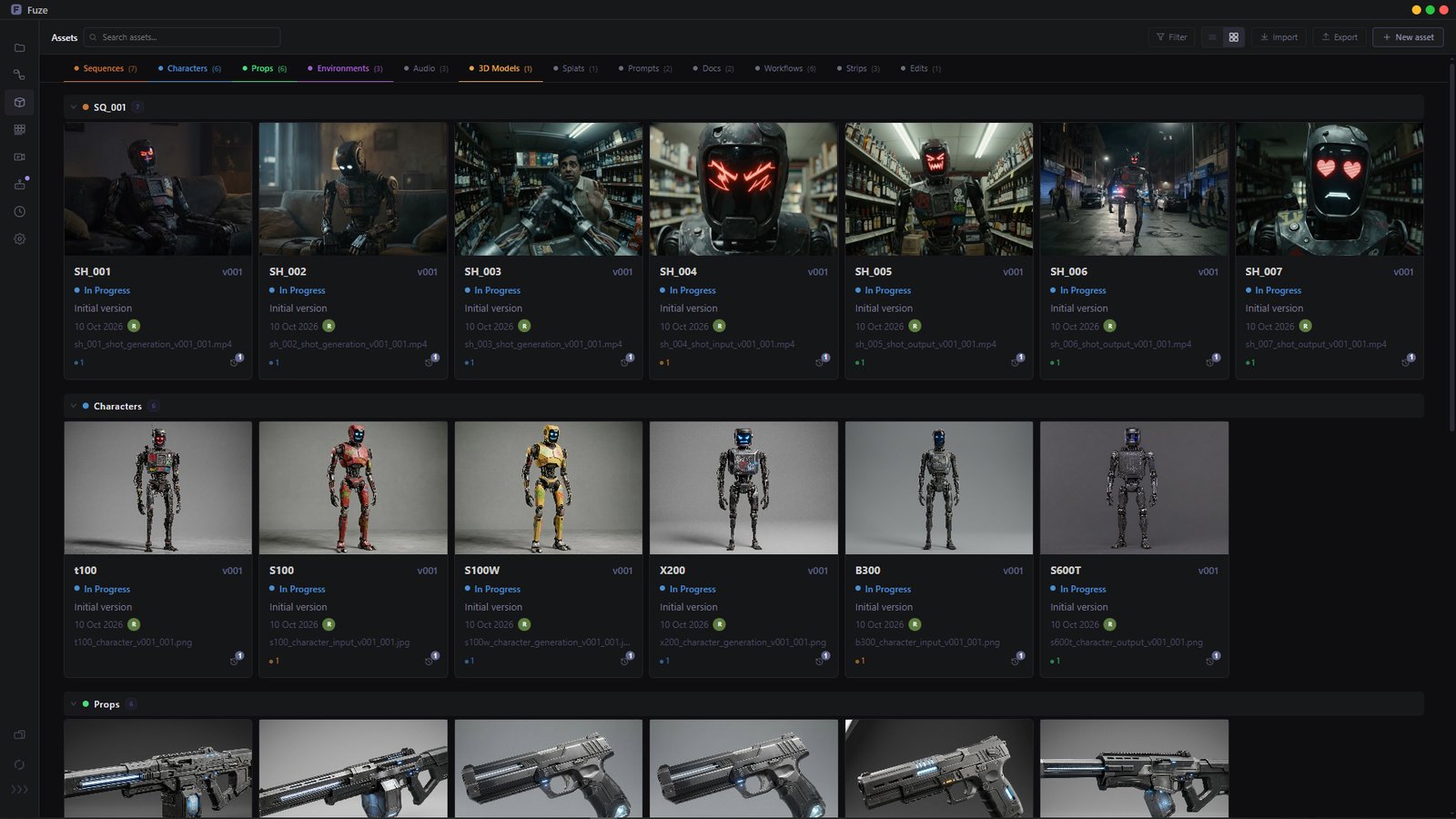
Task: Open version history icon on SH_006 card
Action: click(x=1212, y=360)
